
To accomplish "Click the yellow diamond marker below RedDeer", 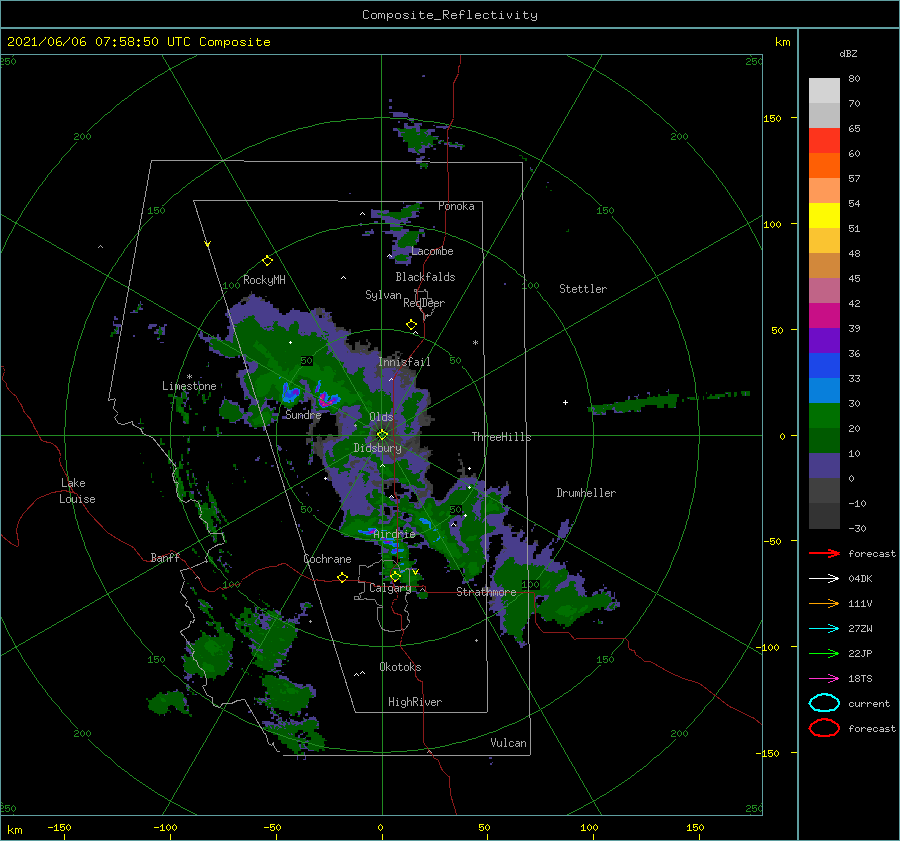I will coord(411,325).
